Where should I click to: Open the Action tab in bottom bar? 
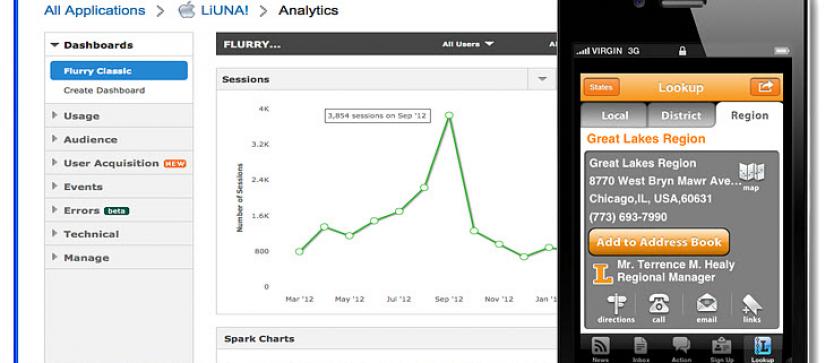[x=681, y=349]
